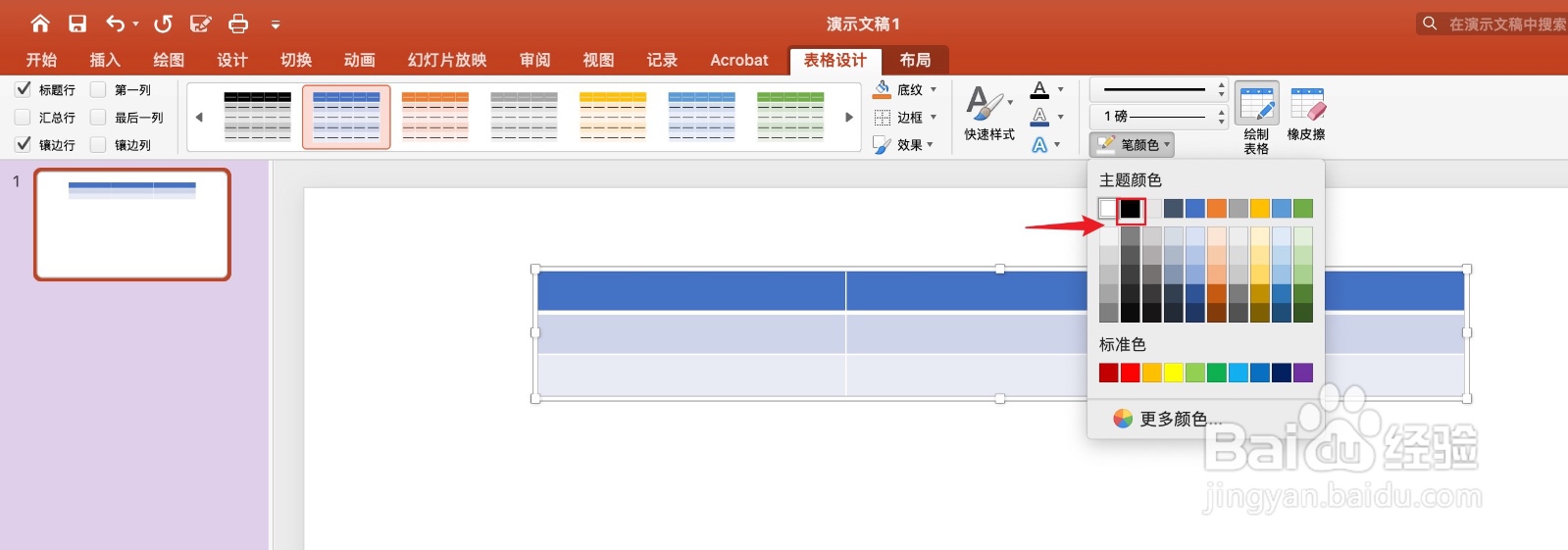Image resolution: width=1568 pixels, height=550 pixels.
Task: Toggle the First Column (第一列) checkbox
Action: click(98, 89)
